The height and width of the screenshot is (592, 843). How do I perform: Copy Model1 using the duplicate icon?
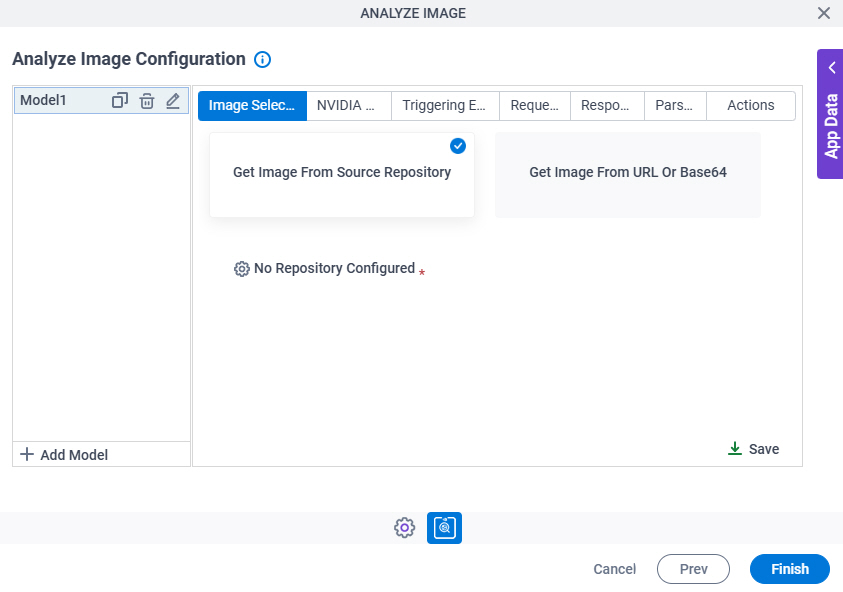pos(119,101)
